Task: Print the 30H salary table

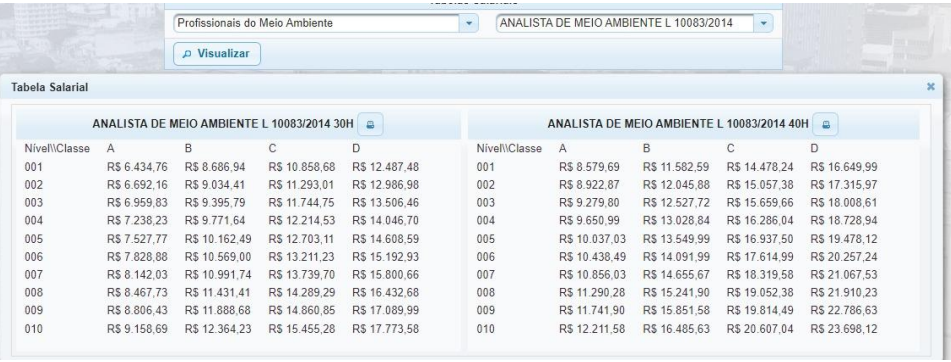Action: [370, 124]
